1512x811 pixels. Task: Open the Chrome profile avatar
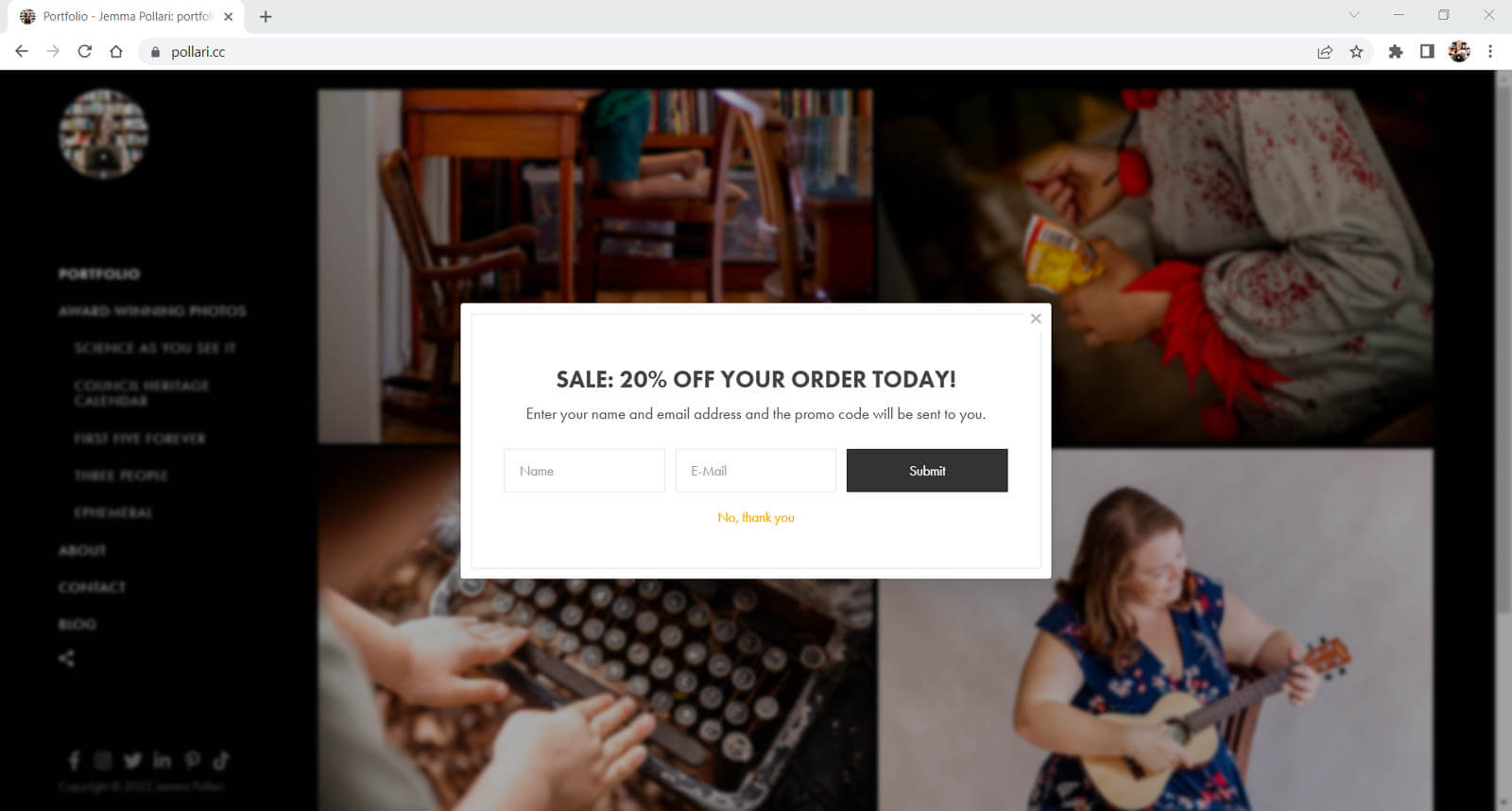click(x=1459, y=52)
